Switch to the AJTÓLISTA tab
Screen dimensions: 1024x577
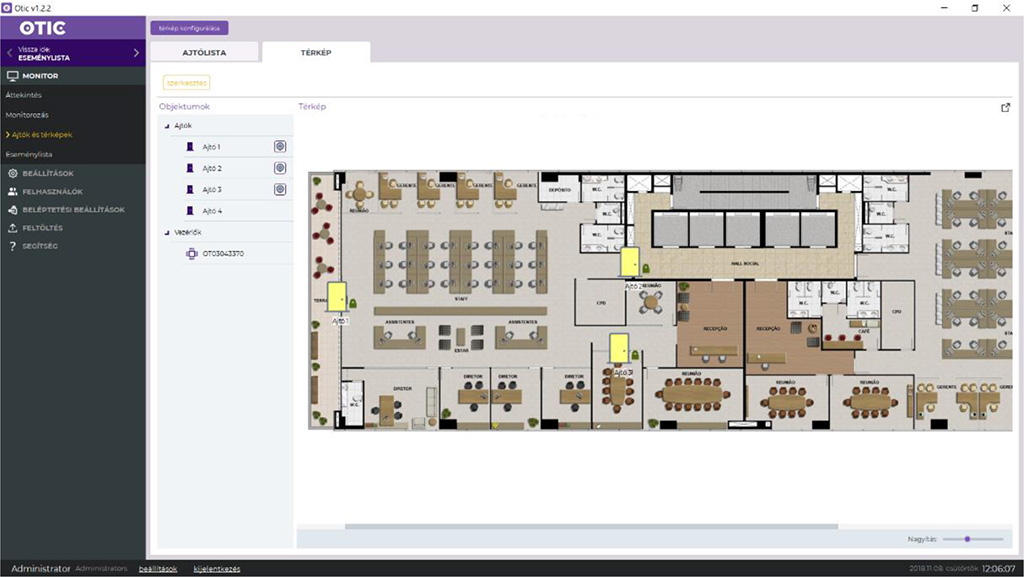205,52
